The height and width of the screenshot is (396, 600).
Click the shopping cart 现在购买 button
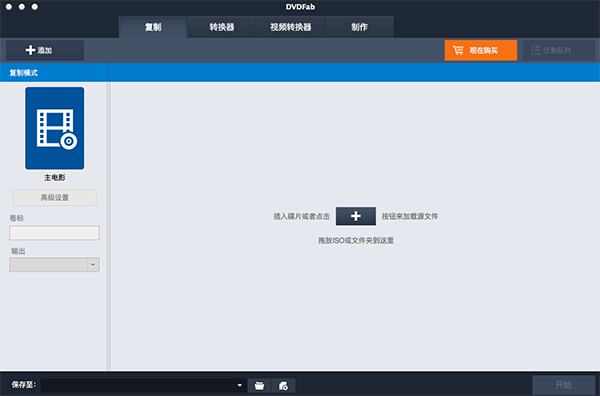tap(481, 50)
